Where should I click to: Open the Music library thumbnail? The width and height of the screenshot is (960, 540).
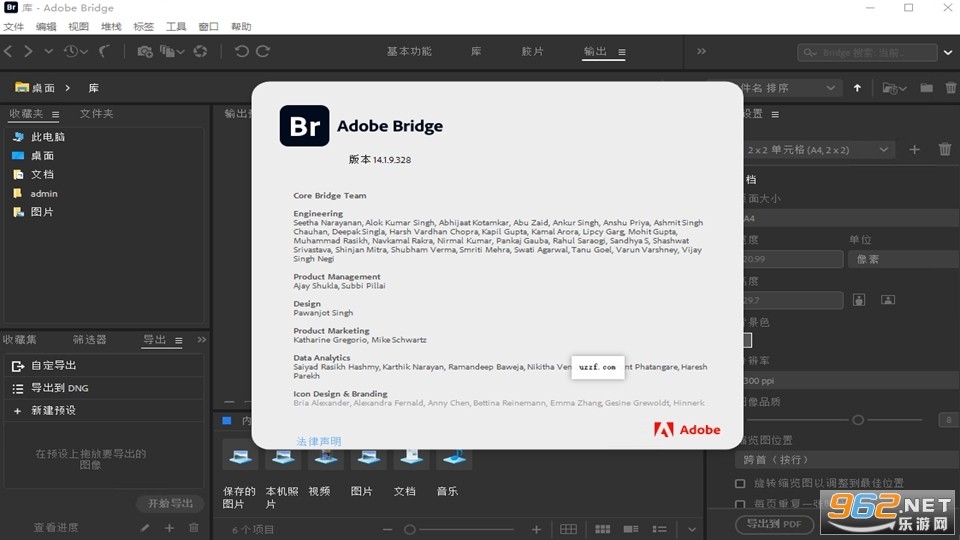(x=454, y=457)
